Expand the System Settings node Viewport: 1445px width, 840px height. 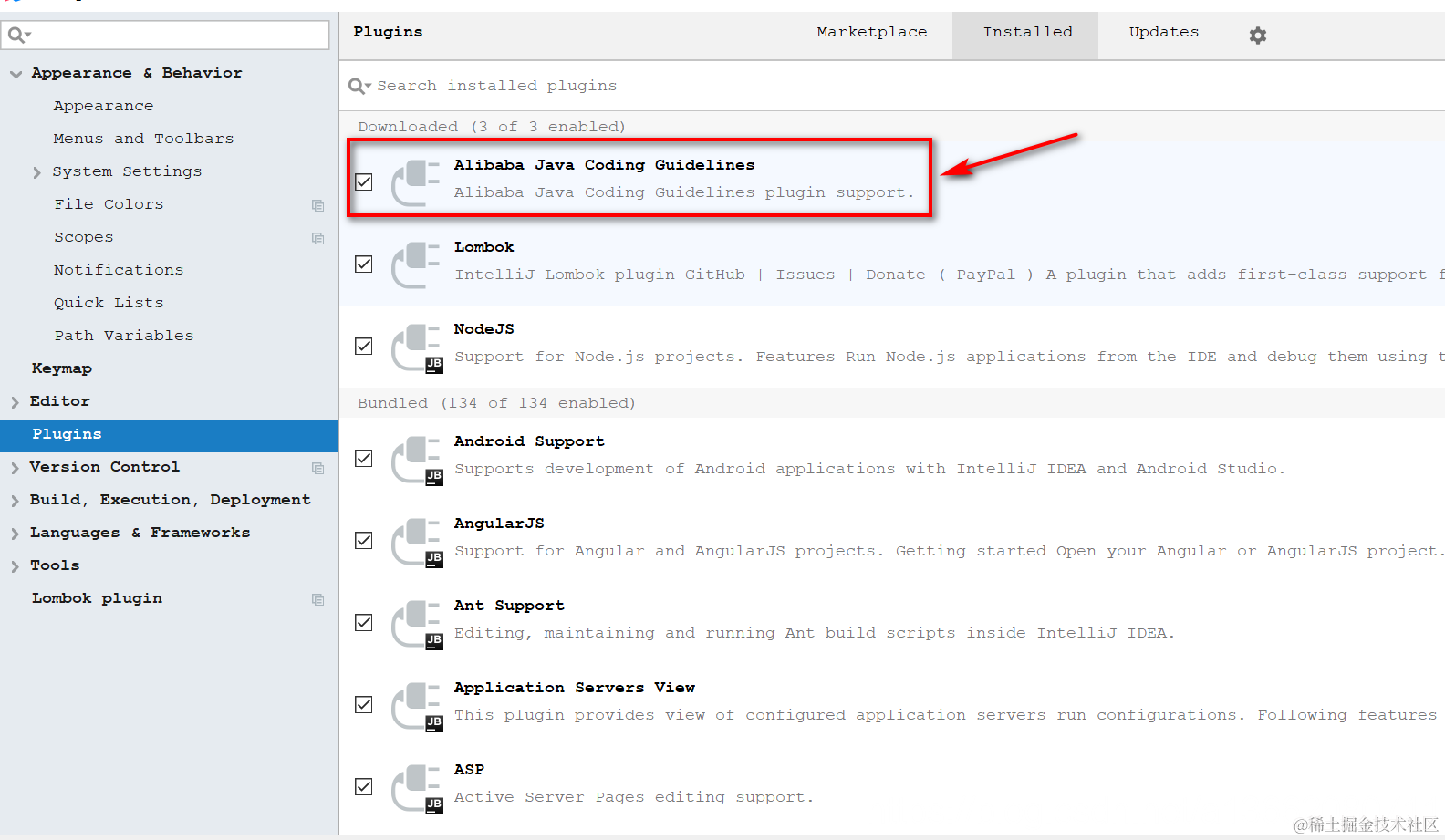36,172
